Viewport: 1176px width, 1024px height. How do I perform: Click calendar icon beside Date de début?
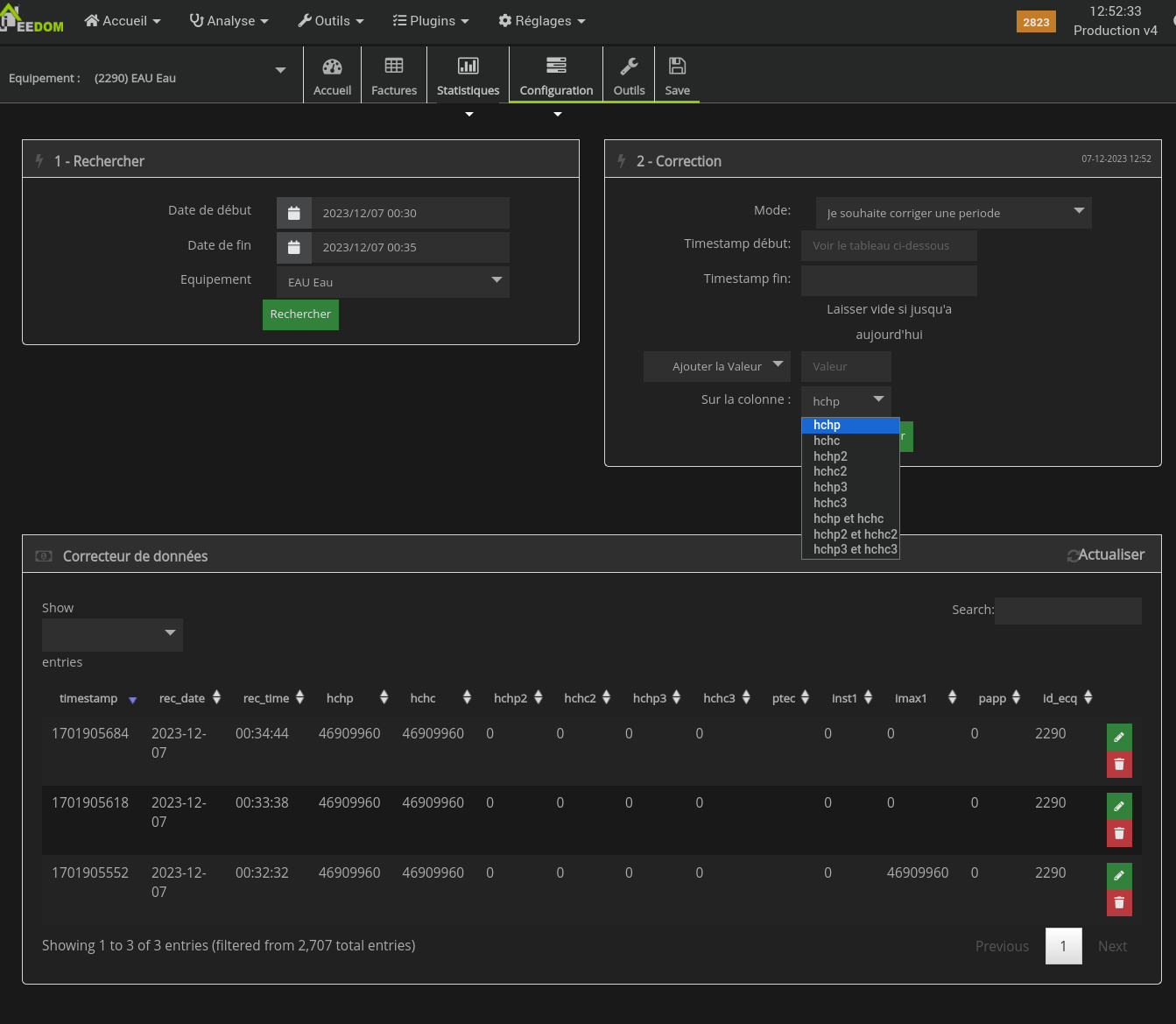pyautogui.click(x=294, y=213)
